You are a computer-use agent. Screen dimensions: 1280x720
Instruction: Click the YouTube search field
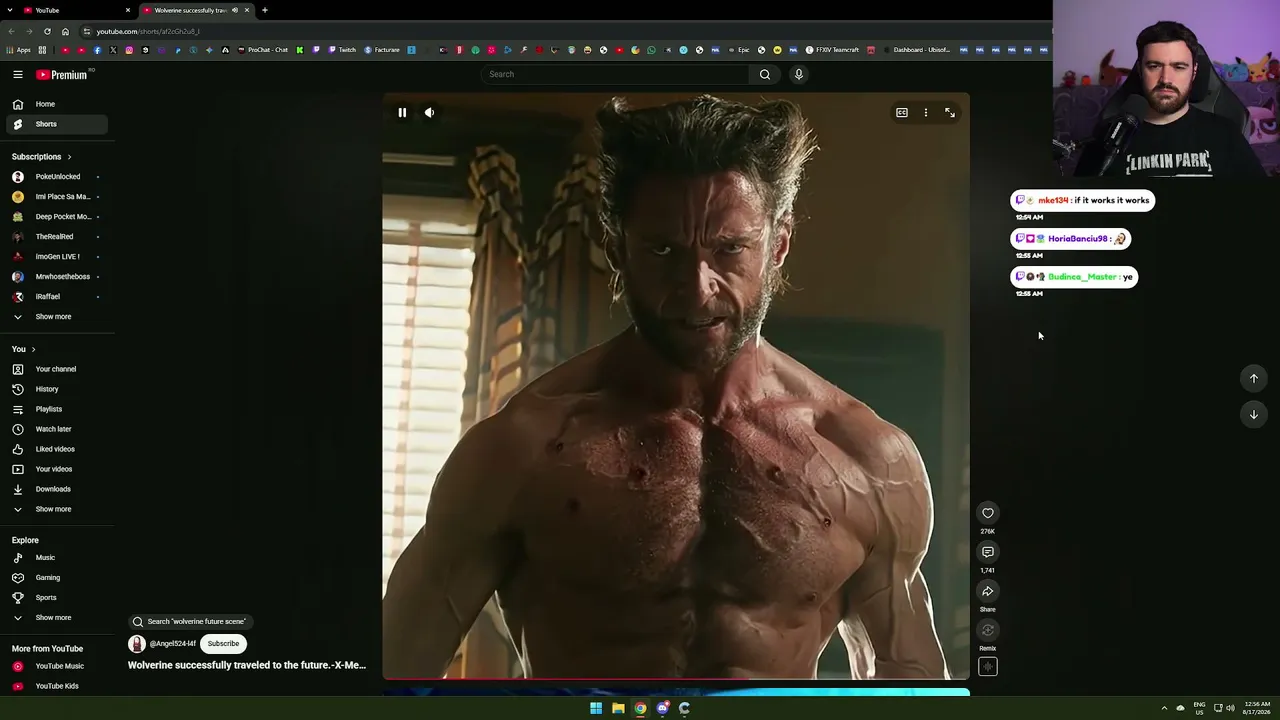point(615,74)
